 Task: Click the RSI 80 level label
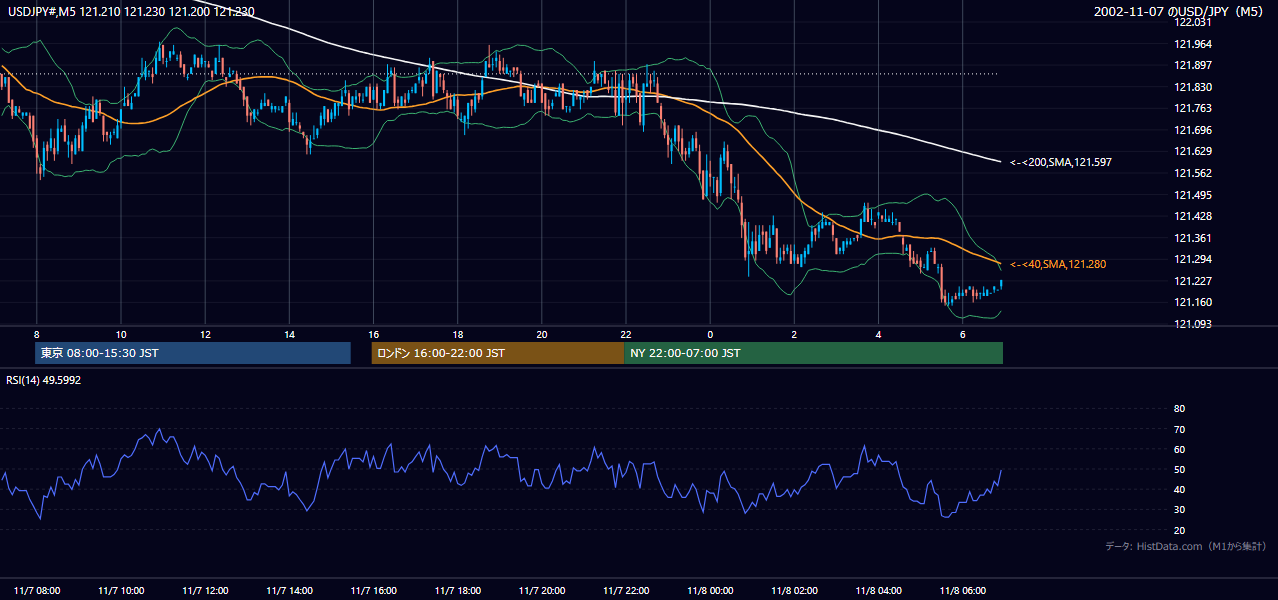coord(1179,409)
